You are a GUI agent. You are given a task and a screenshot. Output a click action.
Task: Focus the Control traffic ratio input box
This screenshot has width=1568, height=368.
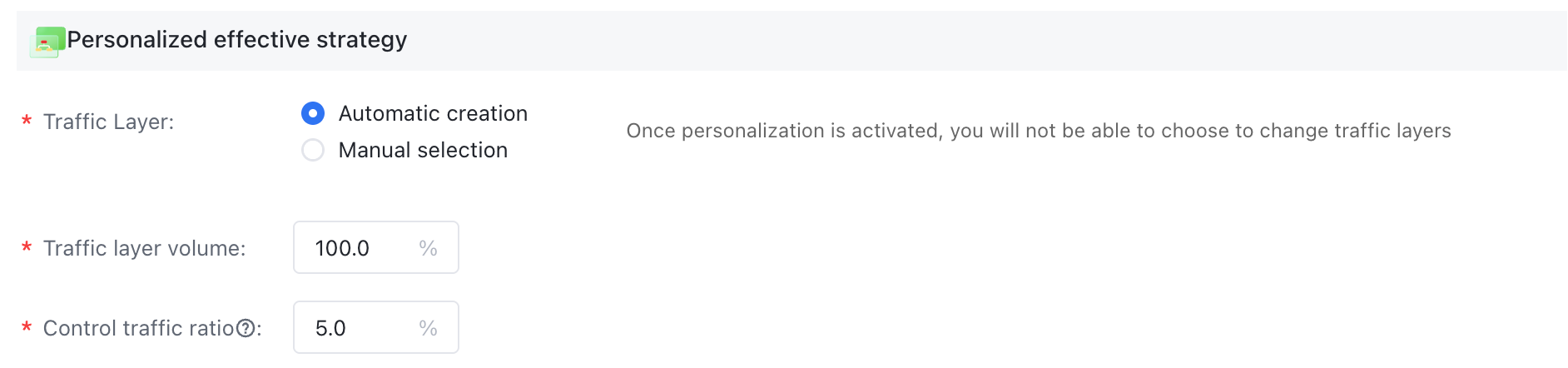[376, 327]
